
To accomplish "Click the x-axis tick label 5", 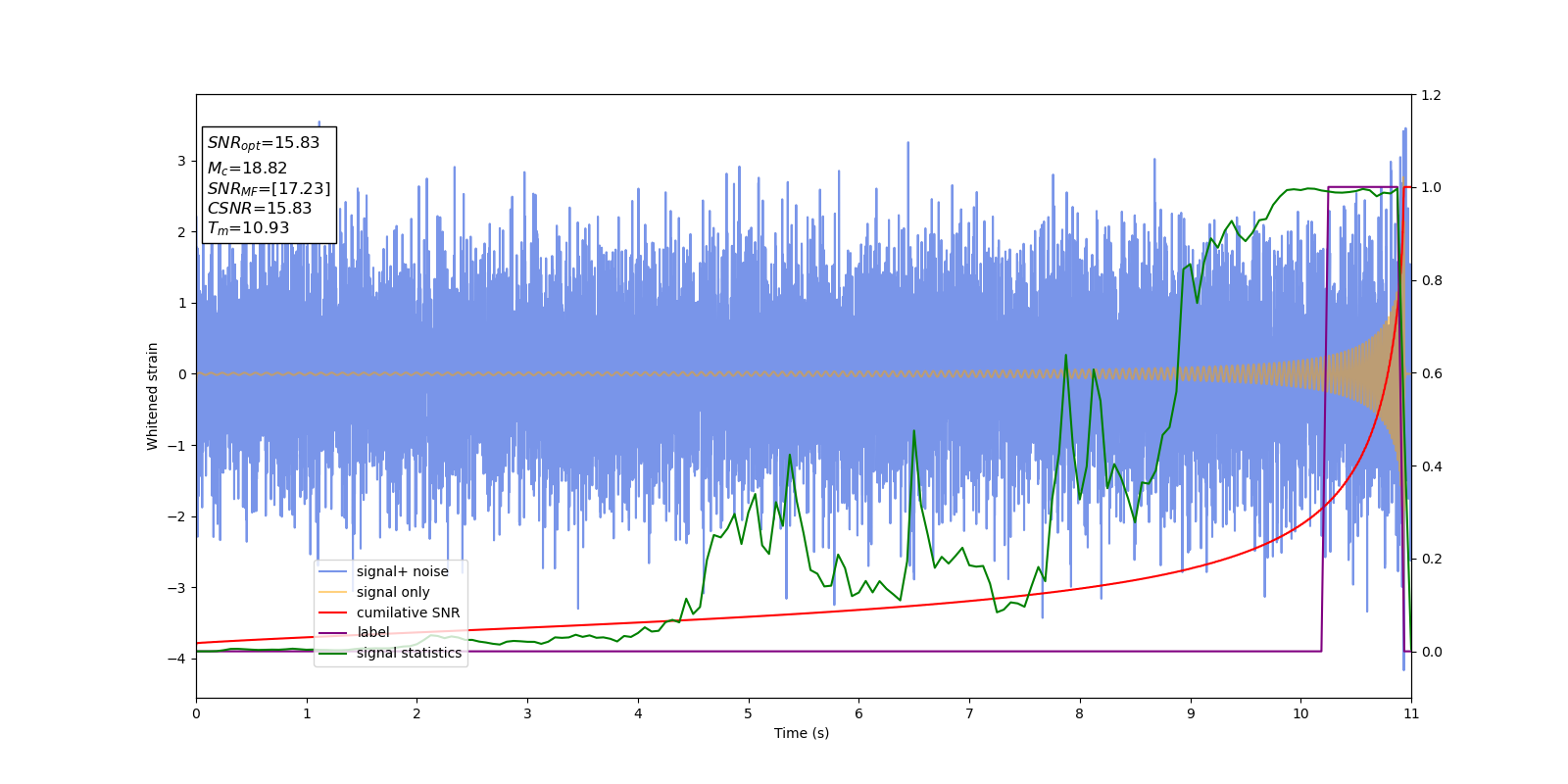I will (x=749, y=713).
